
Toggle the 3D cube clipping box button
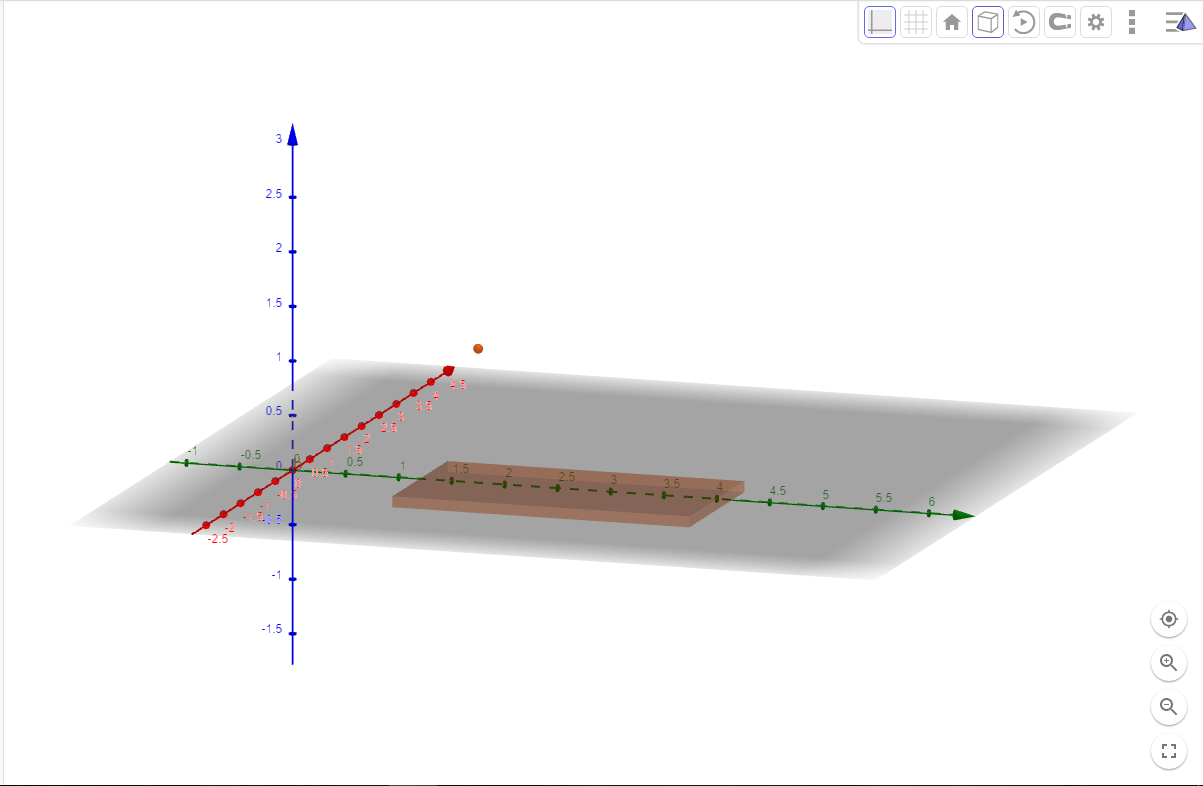(988, 22)
